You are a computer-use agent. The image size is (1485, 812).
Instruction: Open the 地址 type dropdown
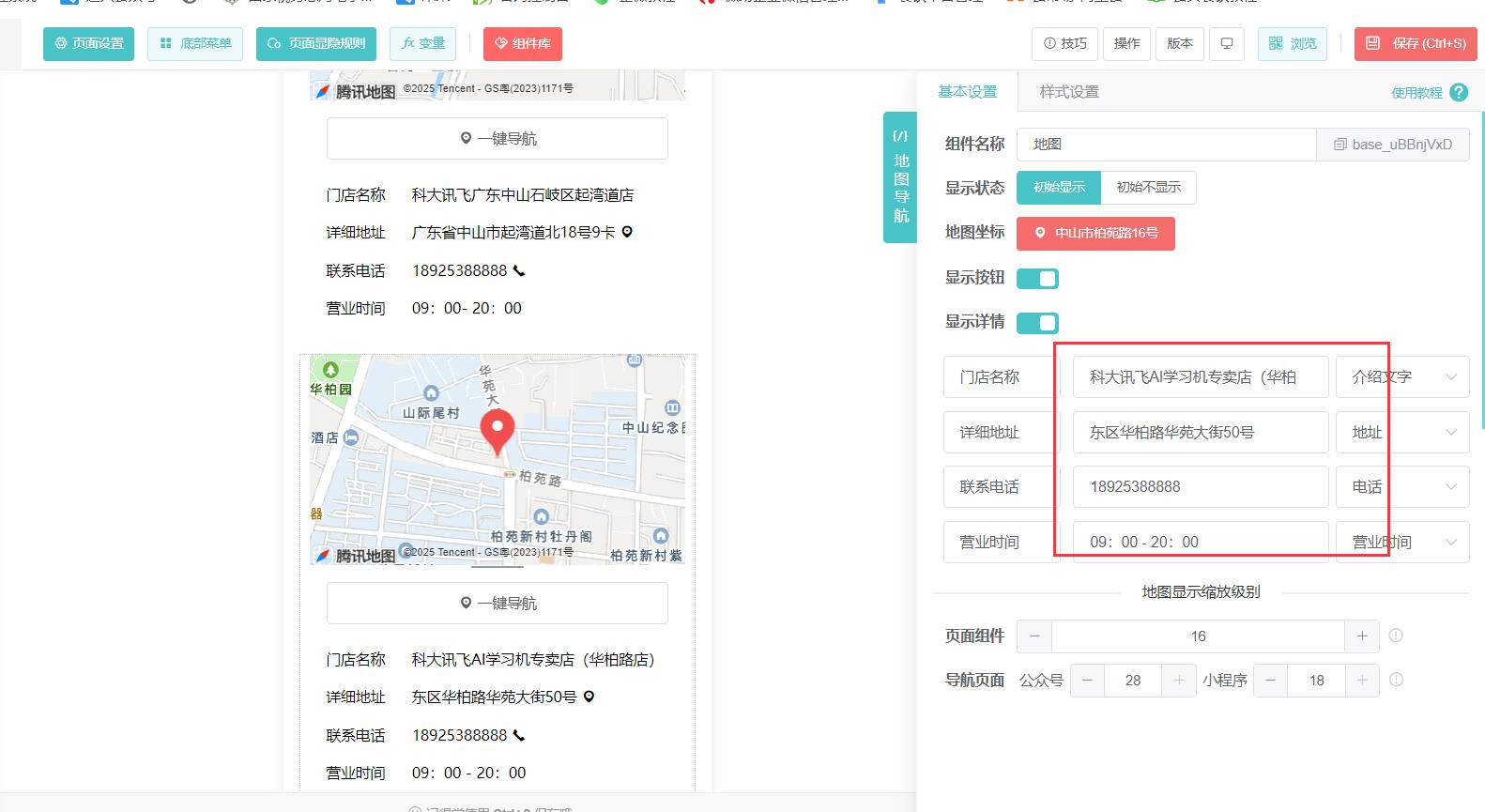pos(1402,433)
